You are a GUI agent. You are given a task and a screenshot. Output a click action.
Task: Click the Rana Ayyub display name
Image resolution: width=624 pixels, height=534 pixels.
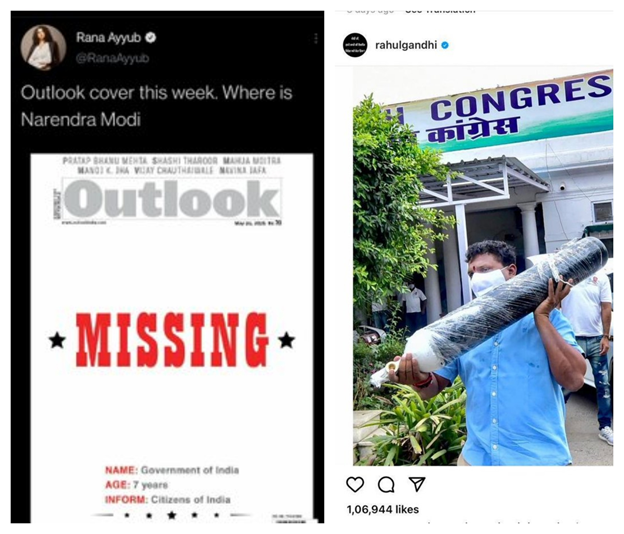point(108,37)
